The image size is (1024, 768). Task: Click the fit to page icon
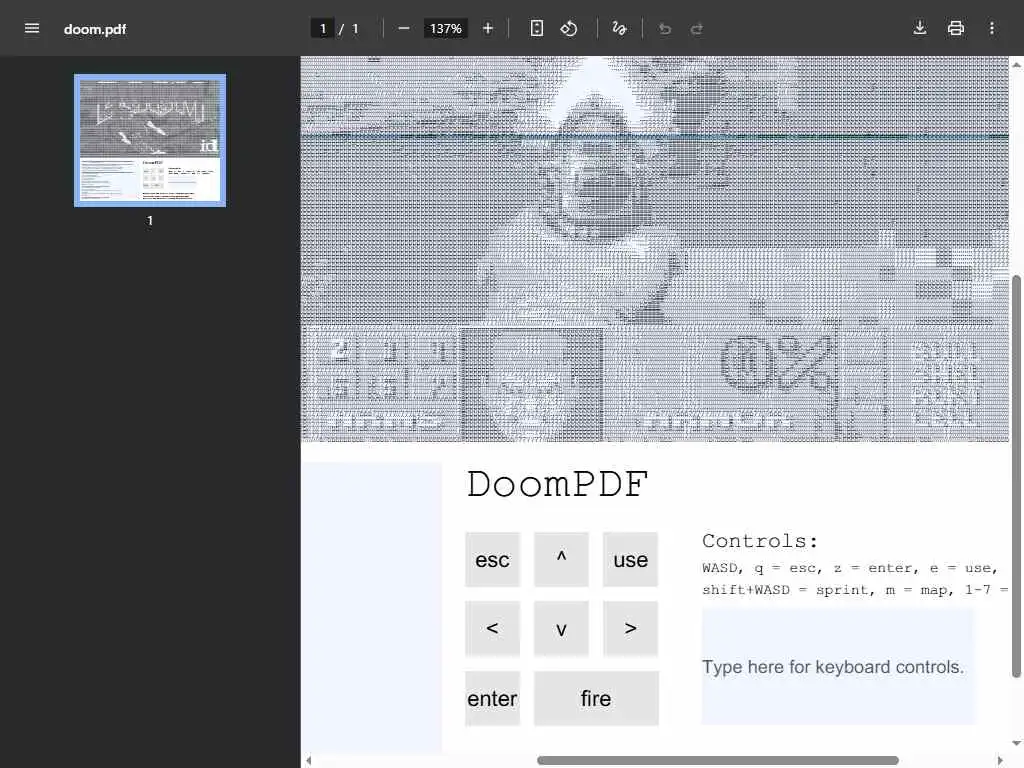click(x=536, y=28)
